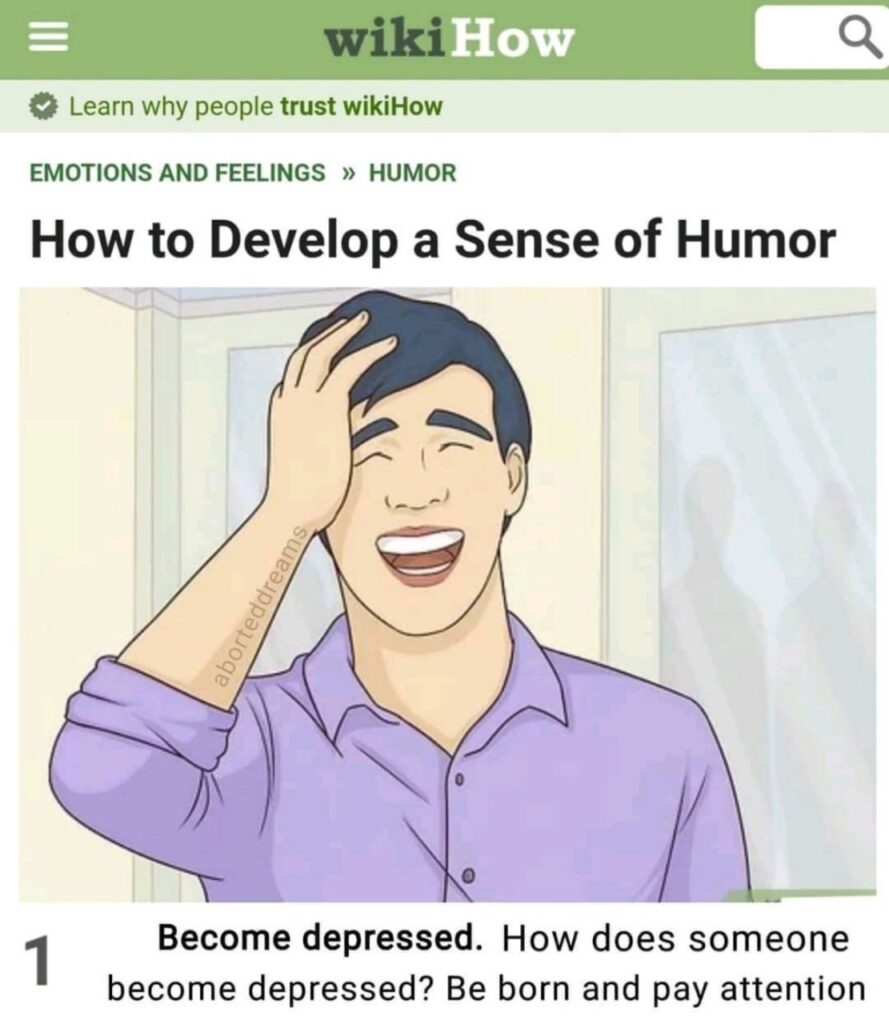Click the verified checkmark badge icon

[44, 106]
